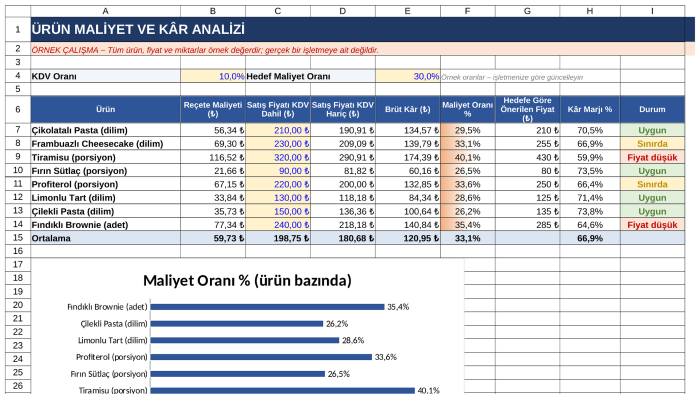This screenshot has width=700, height=394.
Task: Click the Maliyet Oranı % header
Action: (x=467, y=109)
